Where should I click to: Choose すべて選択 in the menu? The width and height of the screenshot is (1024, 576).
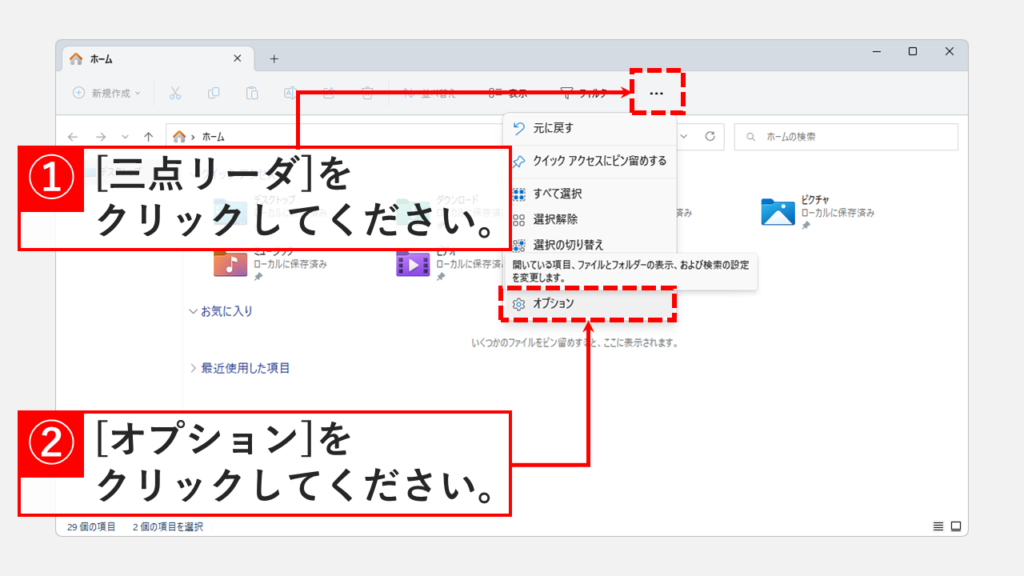click(556, 193)
